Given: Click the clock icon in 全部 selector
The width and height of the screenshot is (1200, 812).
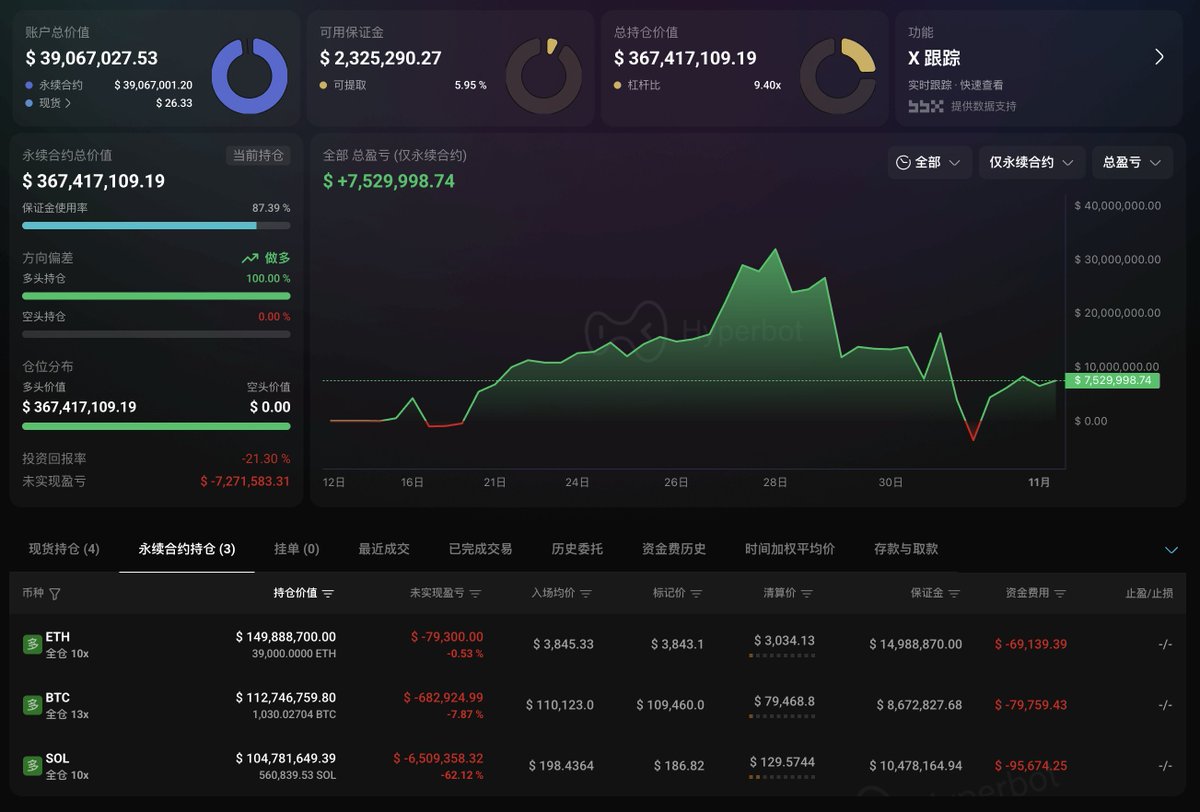Looking at the screenshot, I should coord(903,162).
